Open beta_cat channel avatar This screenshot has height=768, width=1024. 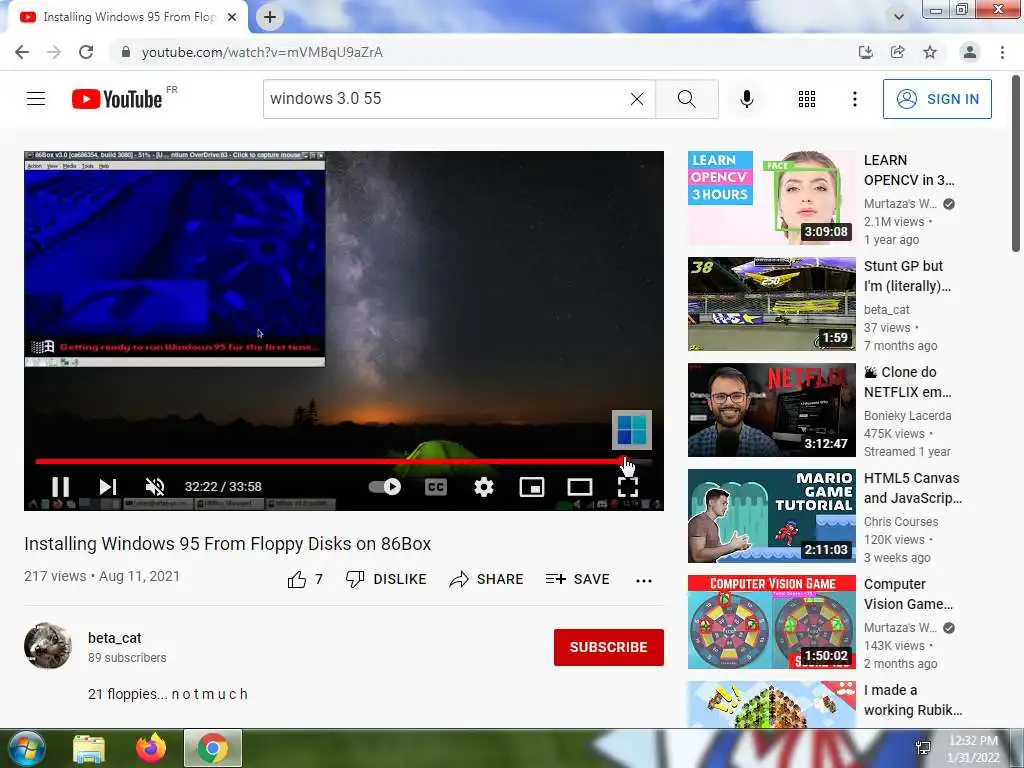(48, 646)
